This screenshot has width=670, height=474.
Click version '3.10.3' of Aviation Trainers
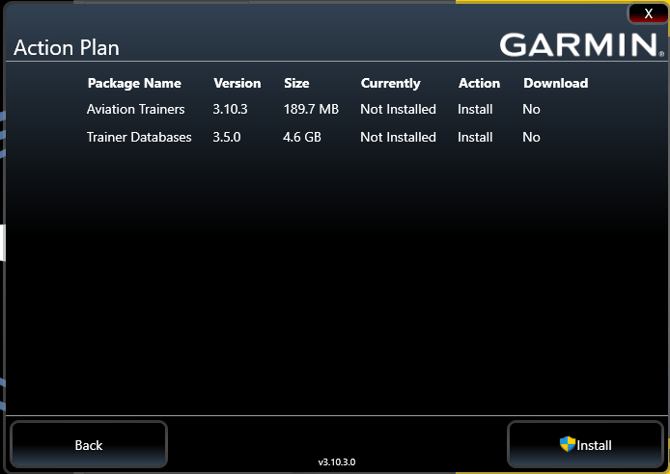pos(230,109)
